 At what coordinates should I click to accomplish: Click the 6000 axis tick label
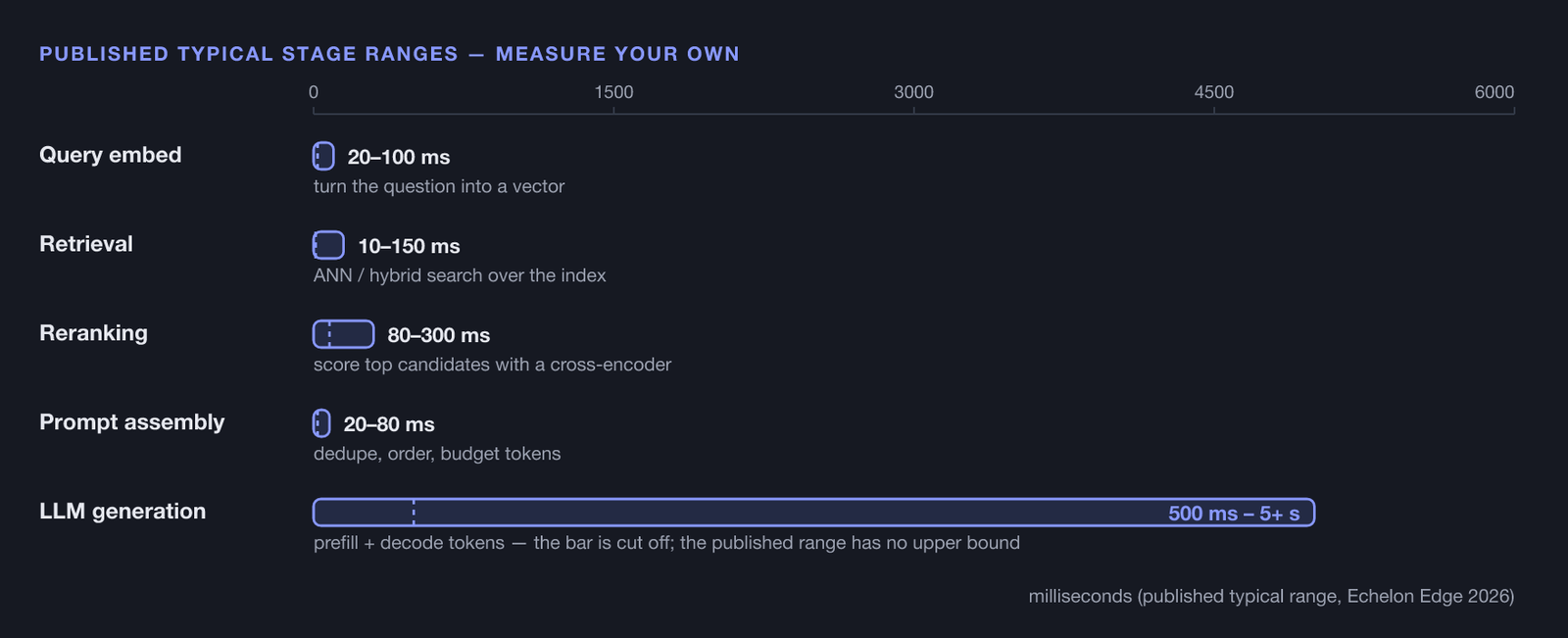tap(1494, 92)
